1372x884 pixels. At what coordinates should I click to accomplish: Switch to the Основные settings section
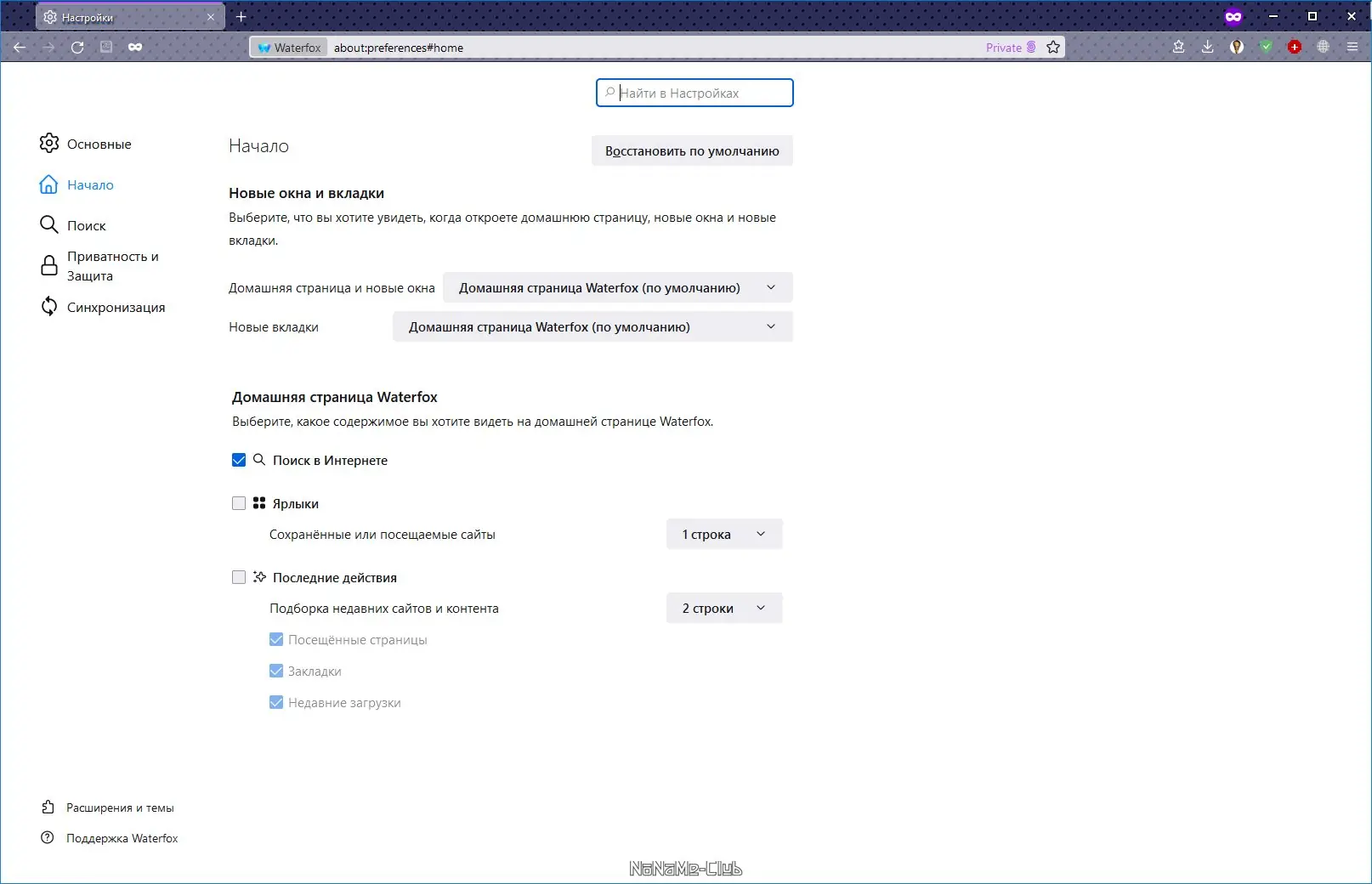coord(99,144)
